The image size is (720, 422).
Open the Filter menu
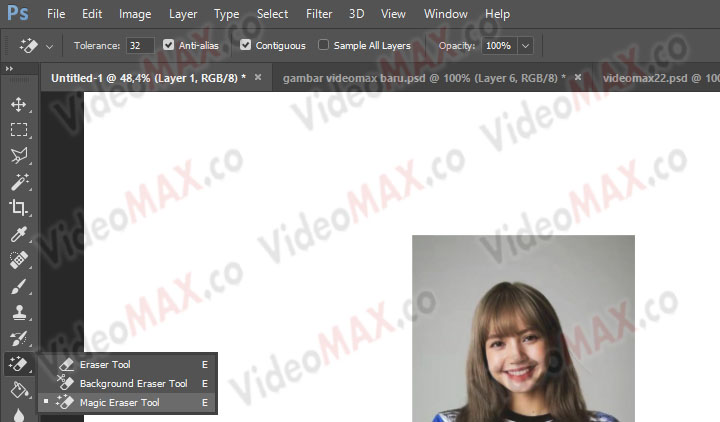click(319, 14)
